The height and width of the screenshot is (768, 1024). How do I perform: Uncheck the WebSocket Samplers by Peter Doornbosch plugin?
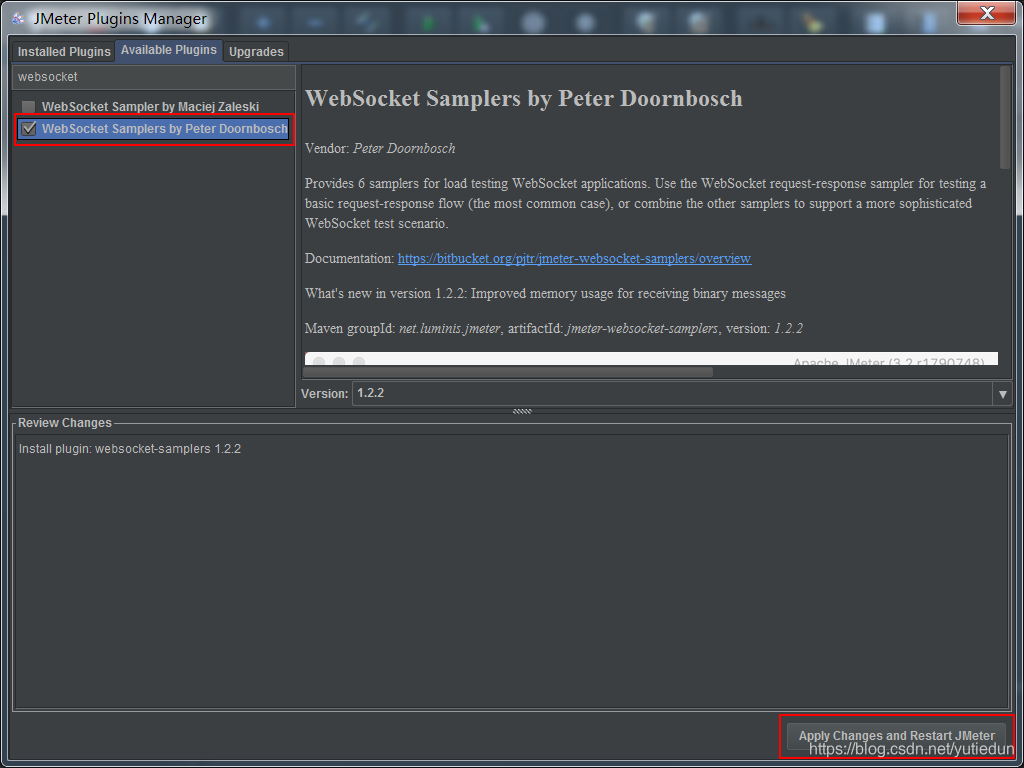(x=28, y=128)
